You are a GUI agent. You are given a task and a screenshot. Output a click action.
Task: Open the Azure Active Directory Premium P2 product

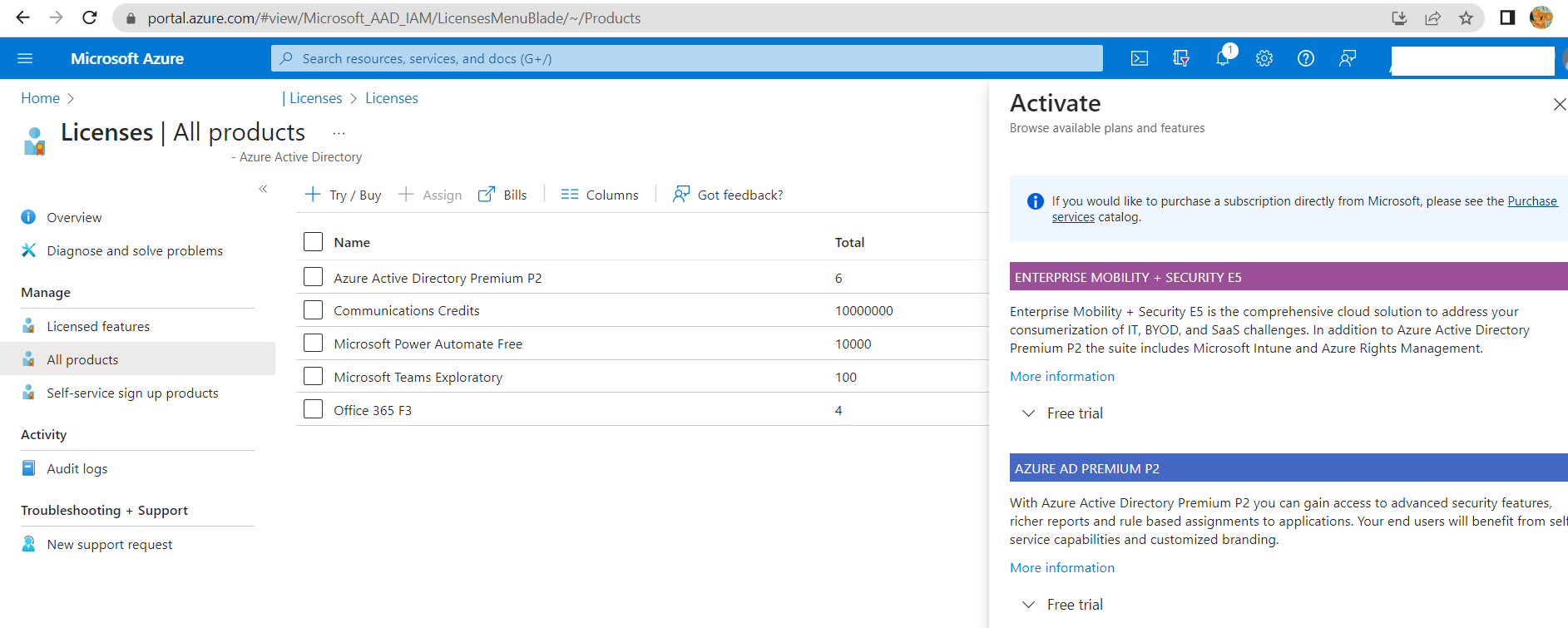click(x=438, y=278)
